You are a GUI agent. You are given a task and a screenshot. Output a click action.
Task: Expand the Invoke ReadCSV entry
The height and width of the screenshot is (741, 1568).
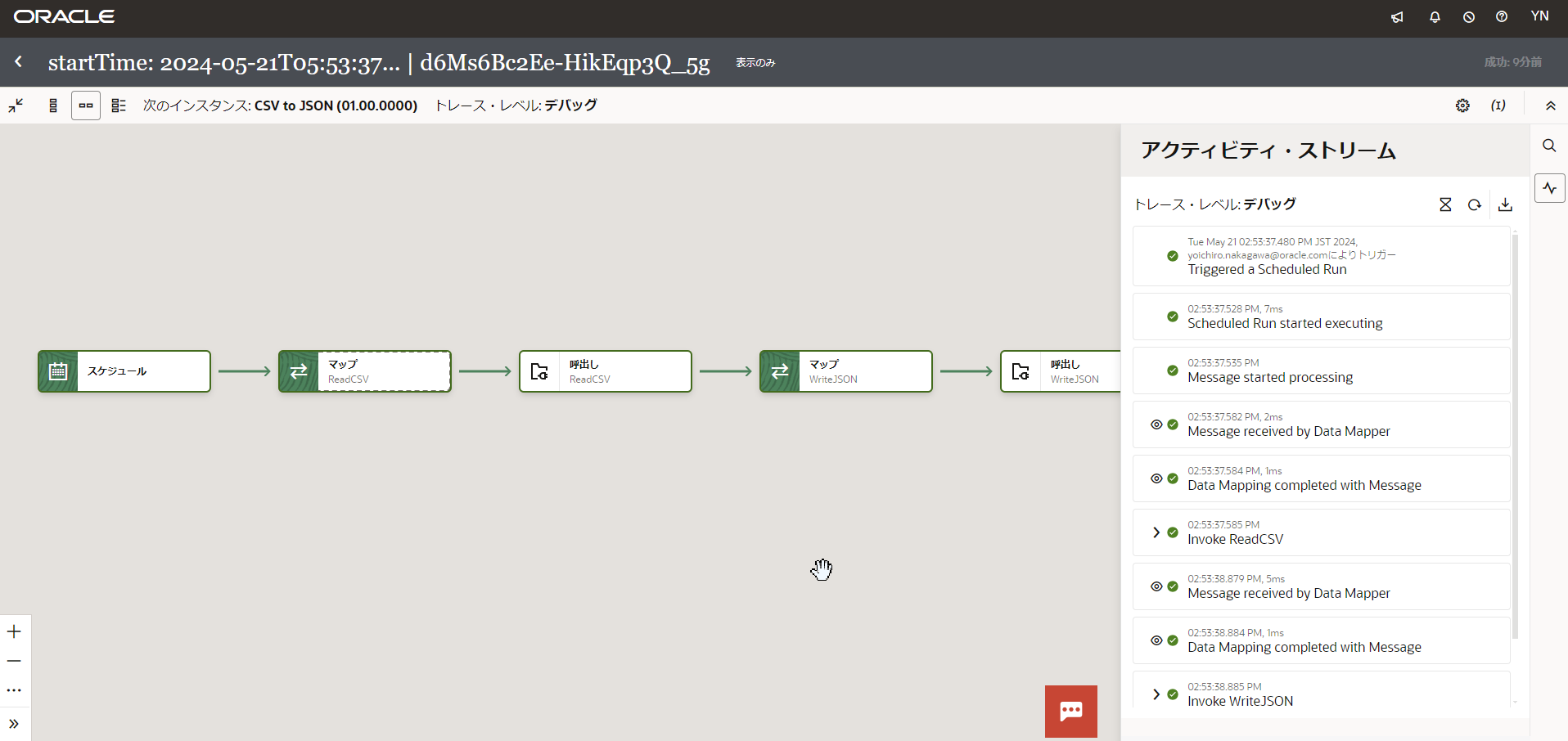pos(1156,532)
